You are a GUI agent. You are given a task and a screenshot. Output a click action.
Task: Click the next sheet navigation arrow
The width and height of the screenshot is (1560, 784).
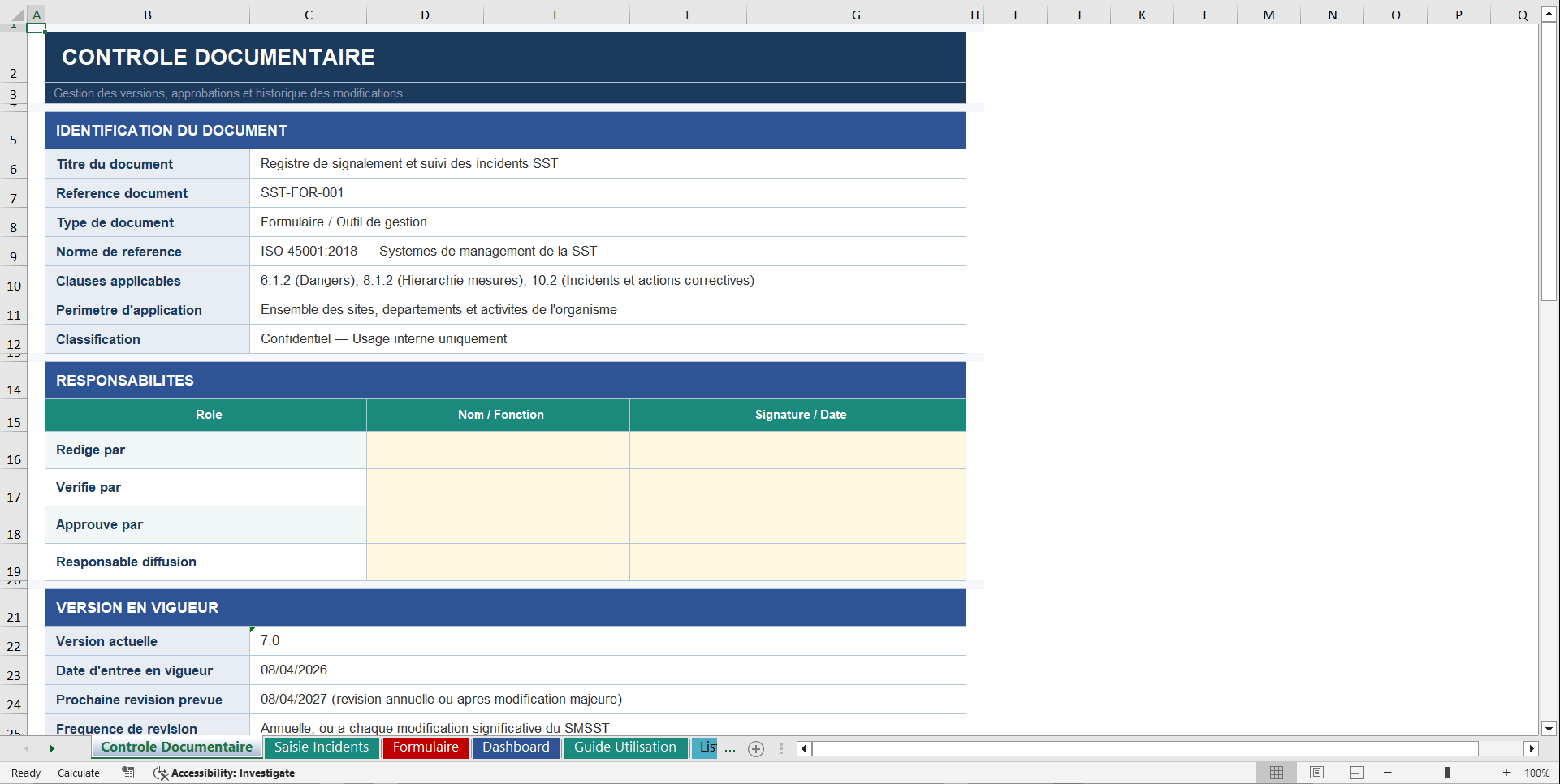pyautogui.click(x=52, y=748)
